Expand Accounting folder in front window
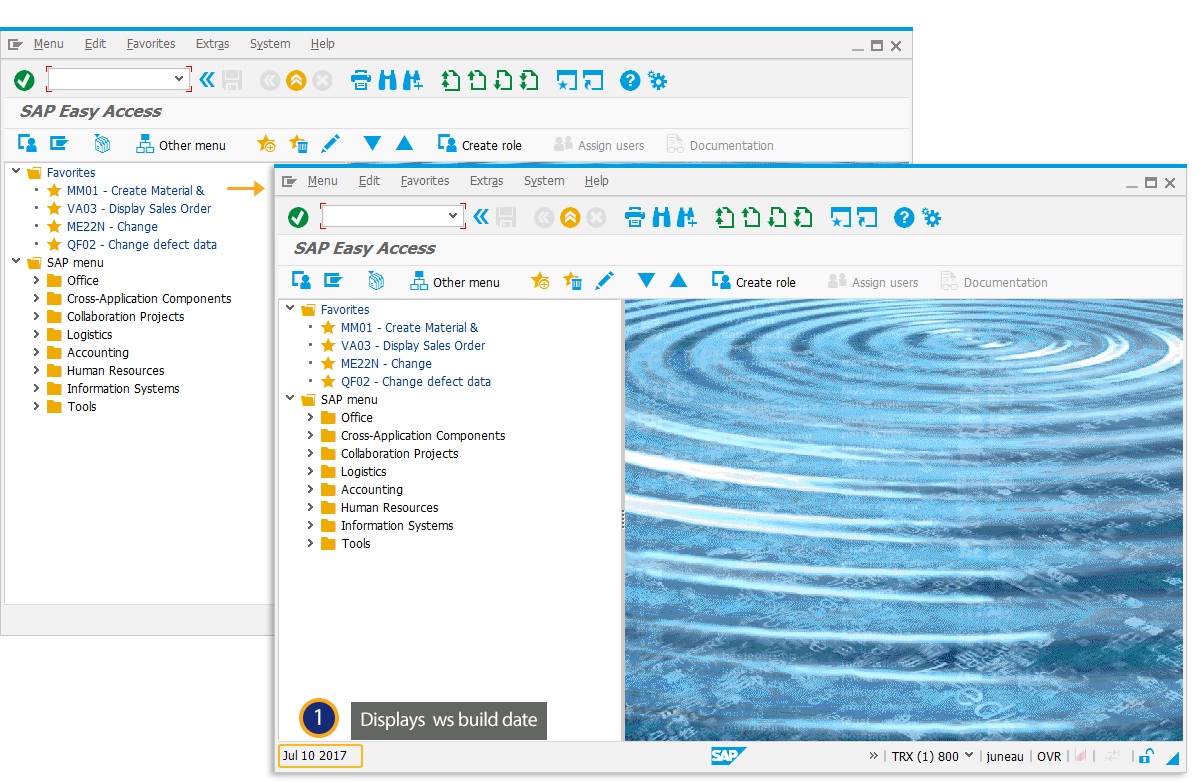This screenshot has width=1200, height=782. pos(311,489)
